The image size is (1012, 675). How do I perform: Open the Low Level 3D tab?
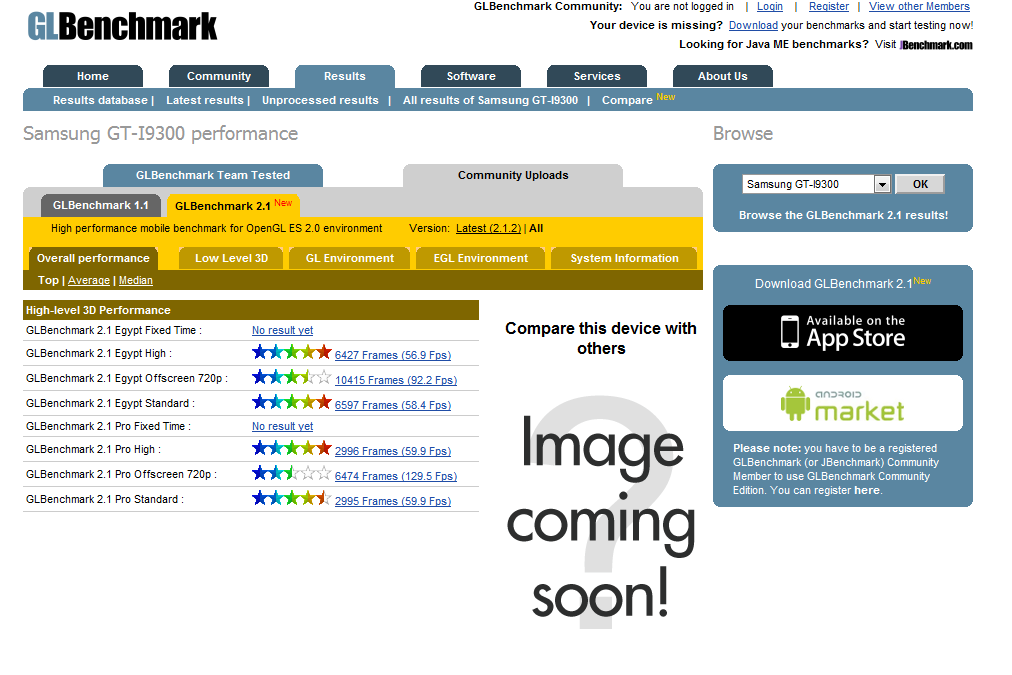click(231, 258)
